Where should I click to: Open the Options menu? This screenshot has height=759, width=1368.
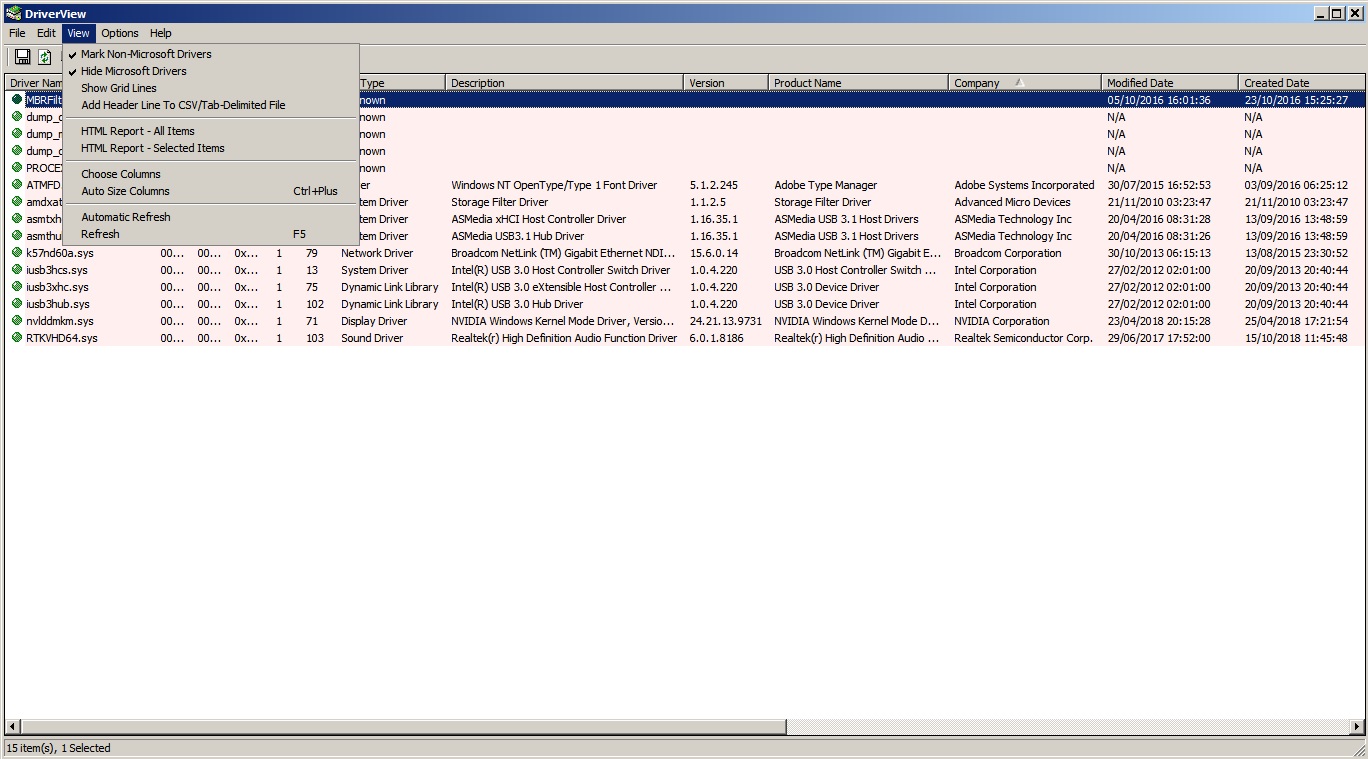(x=120, y=33)
